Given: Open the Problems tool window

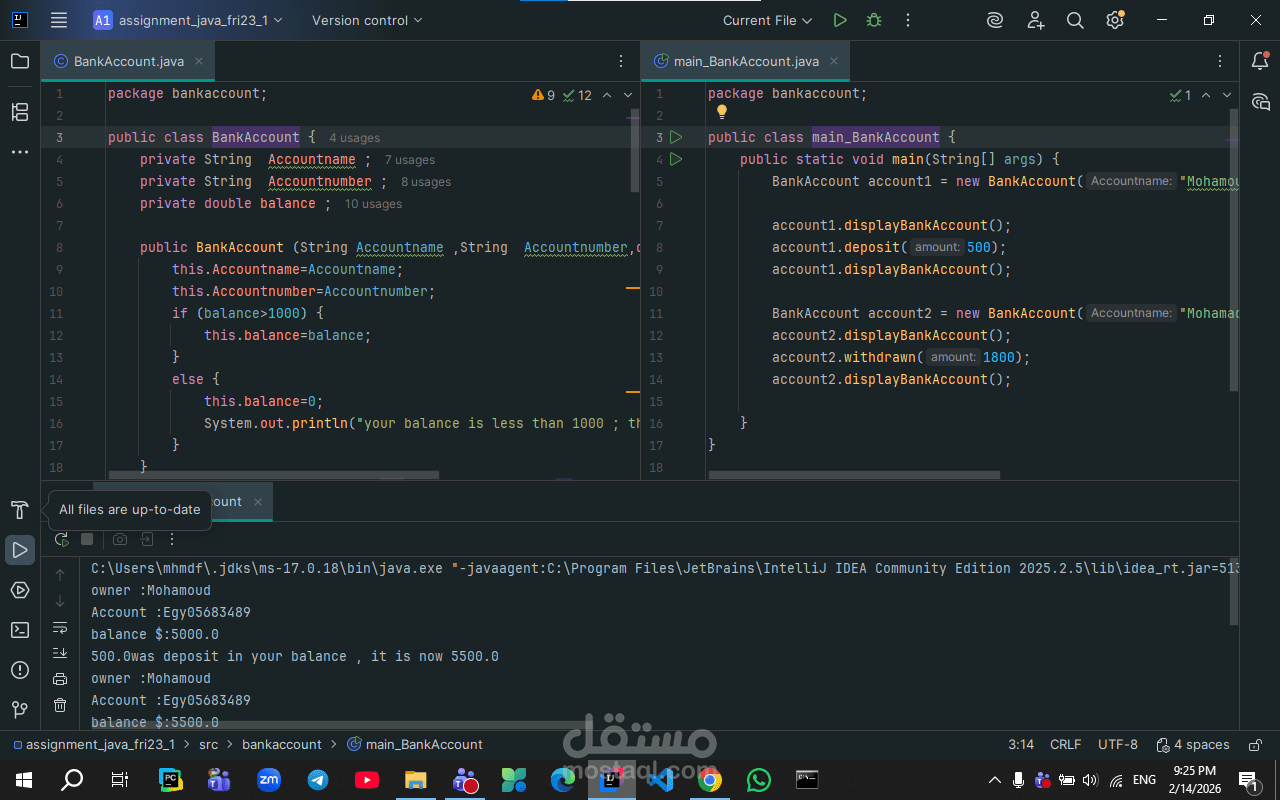Looking at the screenshot, I should point(19,670).
